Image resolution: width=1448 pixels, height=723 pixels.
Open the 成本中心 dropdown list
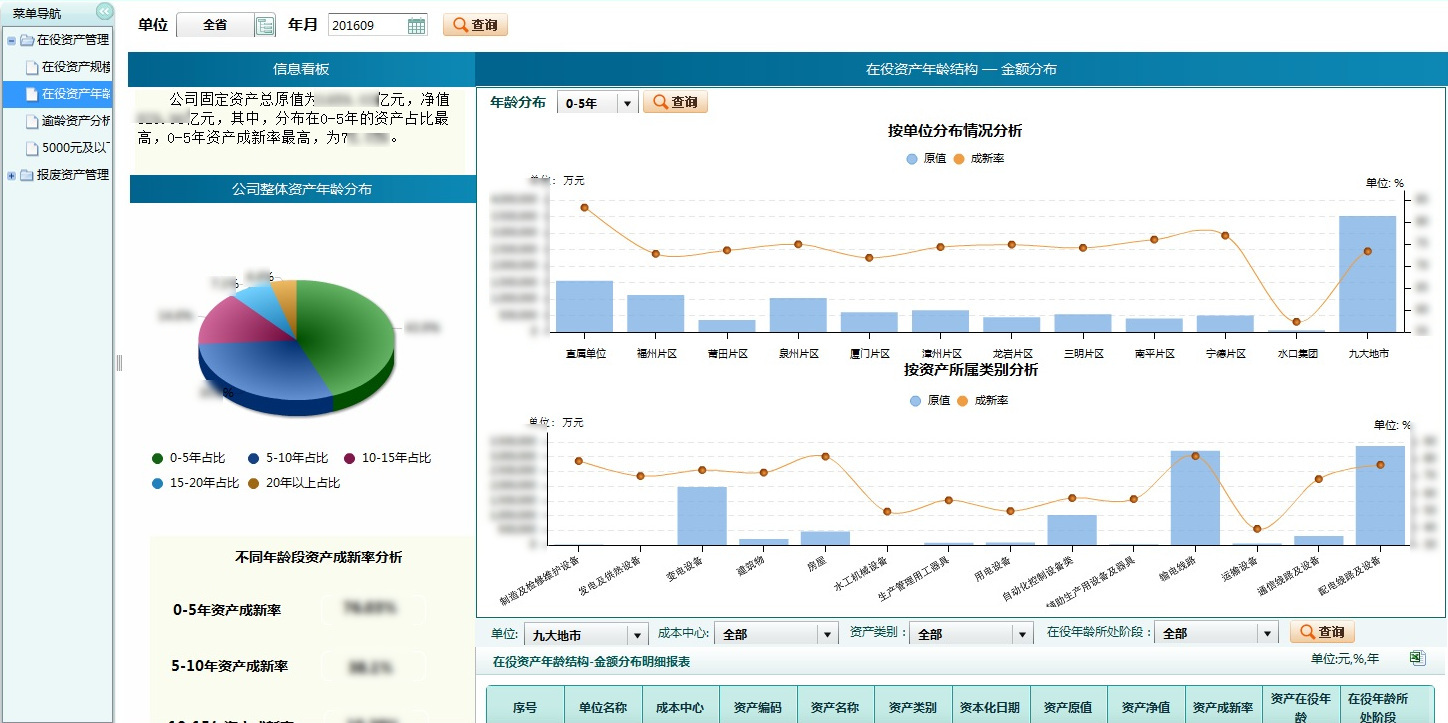[827, 634]
